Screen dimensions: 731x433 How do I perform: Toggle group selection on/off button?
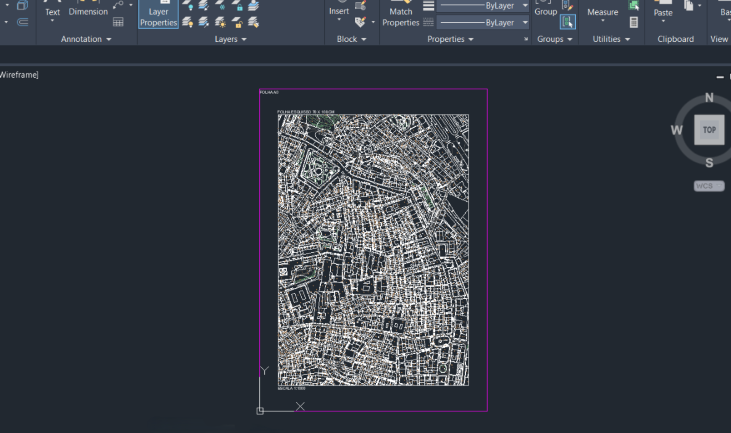coord(568,21)
